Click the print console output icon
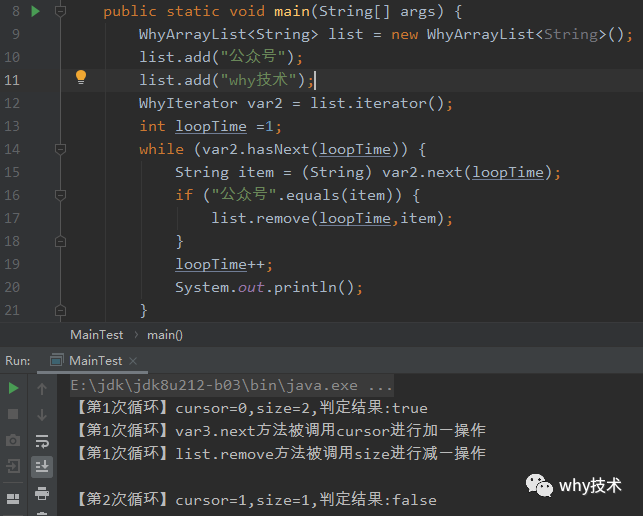This screenshot has height=516, width=643. pos(42,492)
